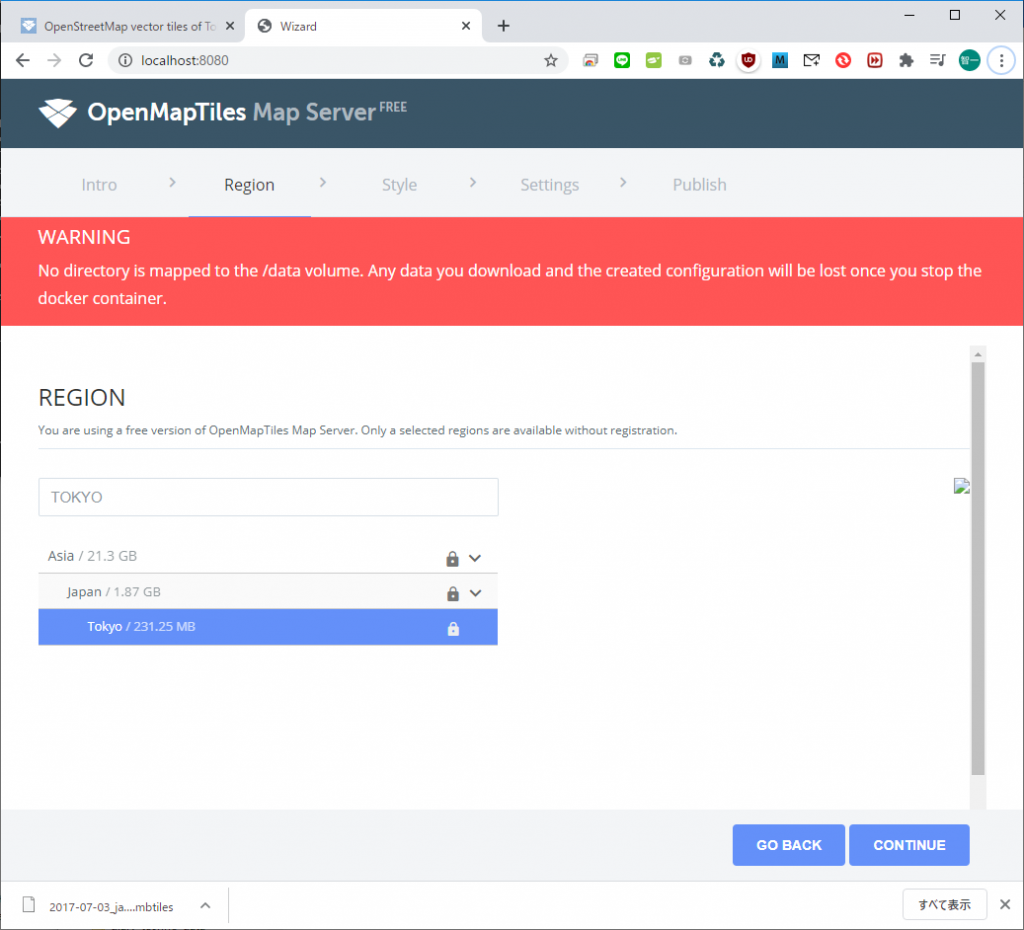Open the media control playlist icon

(x=937, y=61)
